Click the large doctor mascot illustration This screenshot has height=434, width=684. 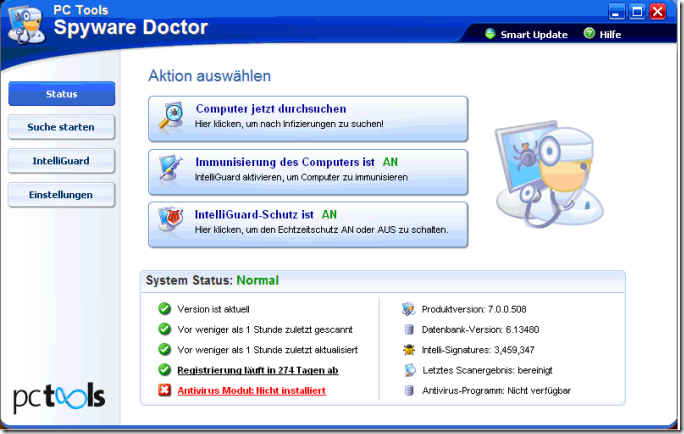[549, 173]
